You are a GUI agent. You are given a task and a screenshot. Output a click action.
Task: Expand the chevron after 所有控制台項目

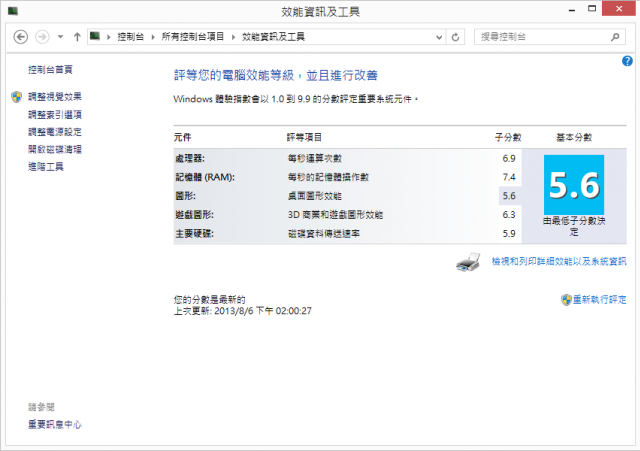tap(233, 37)
